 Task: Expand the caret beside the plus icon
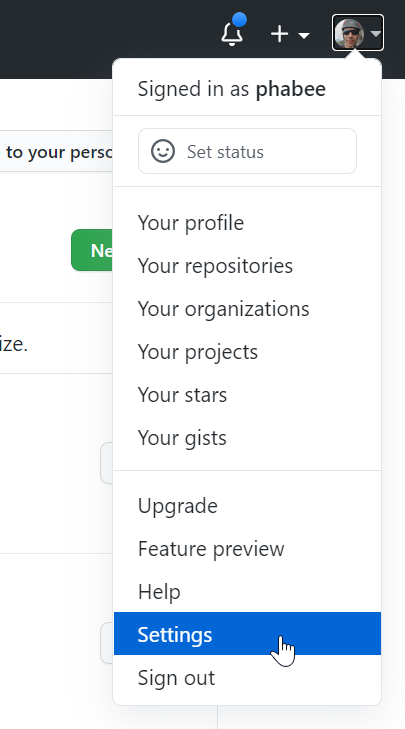click(304, 35)
